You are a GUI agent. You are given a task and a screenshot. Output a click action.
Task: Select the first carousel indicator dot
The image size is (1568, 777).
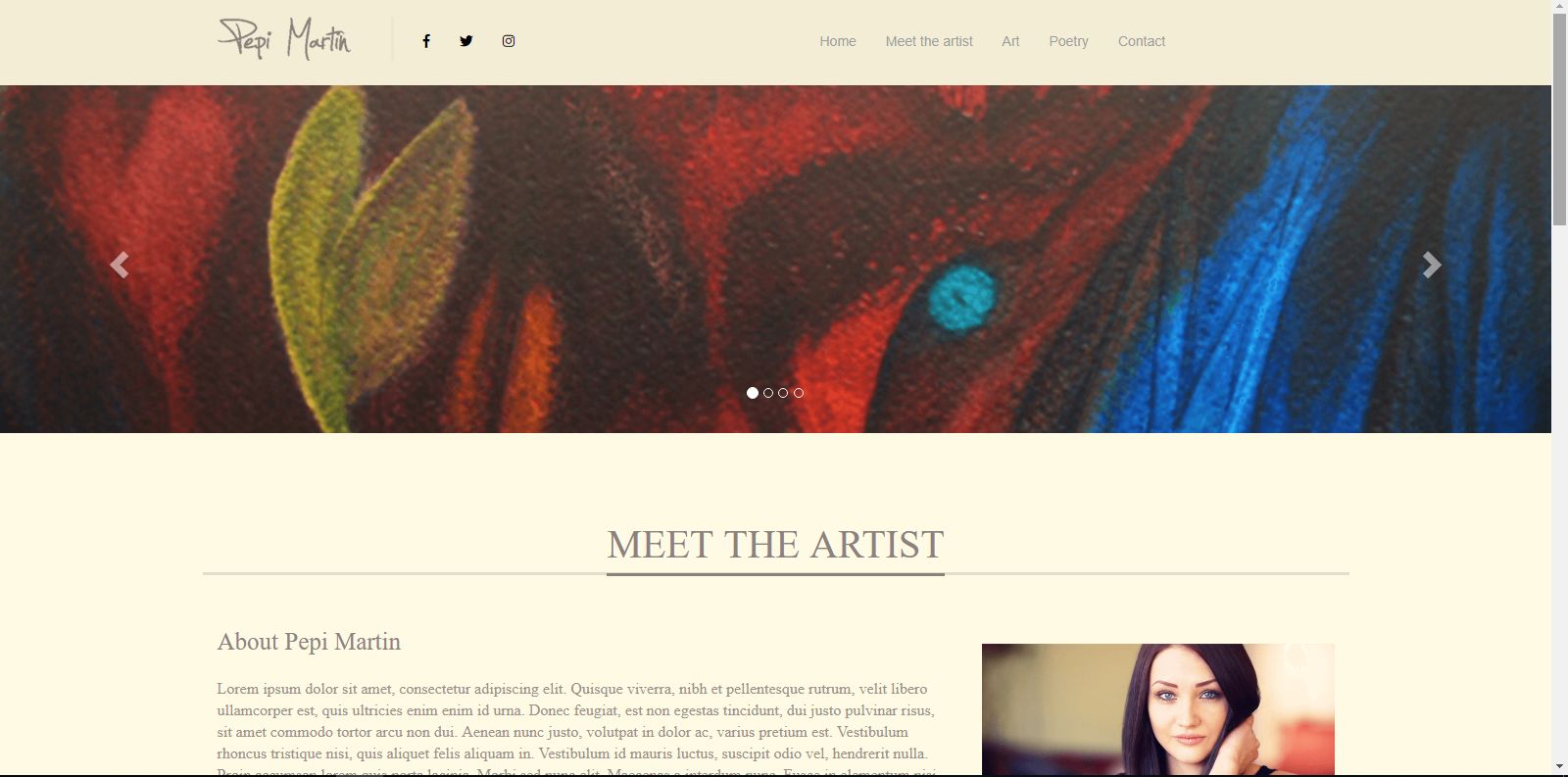(x=753, y=393)
